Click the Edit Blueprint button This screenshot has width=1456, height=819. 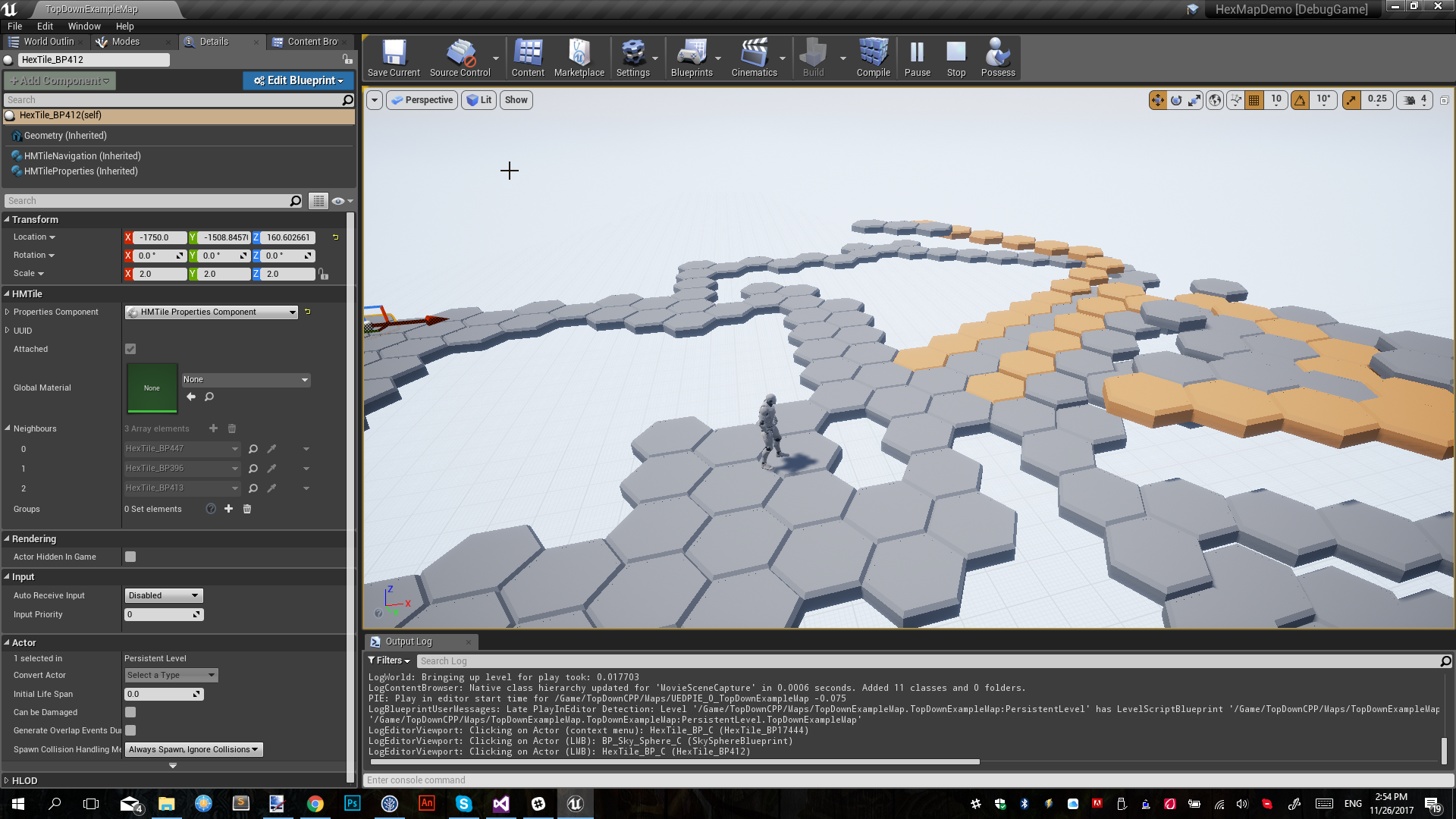(x=298, y=80)
